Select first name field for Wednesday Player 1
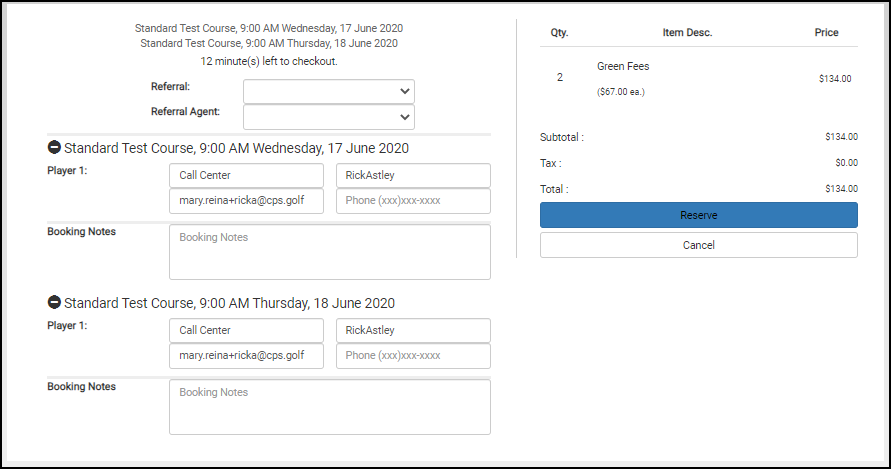Viewport: 891px width, 469px height. coord(246,175)
